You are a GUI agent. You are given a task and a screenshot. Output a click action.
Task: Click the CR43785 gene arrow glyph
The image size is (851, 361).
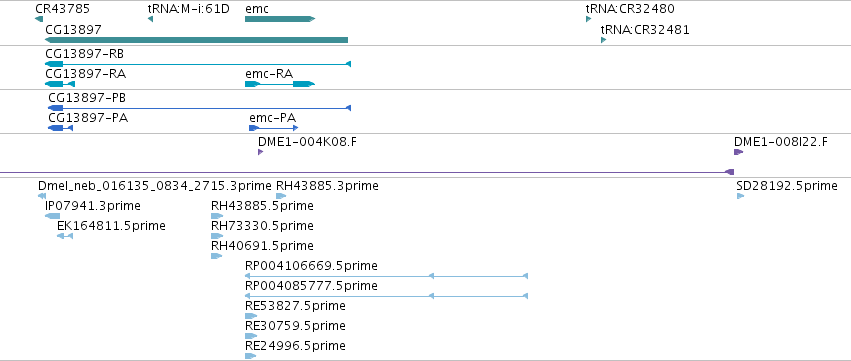[x=39, y=19]
